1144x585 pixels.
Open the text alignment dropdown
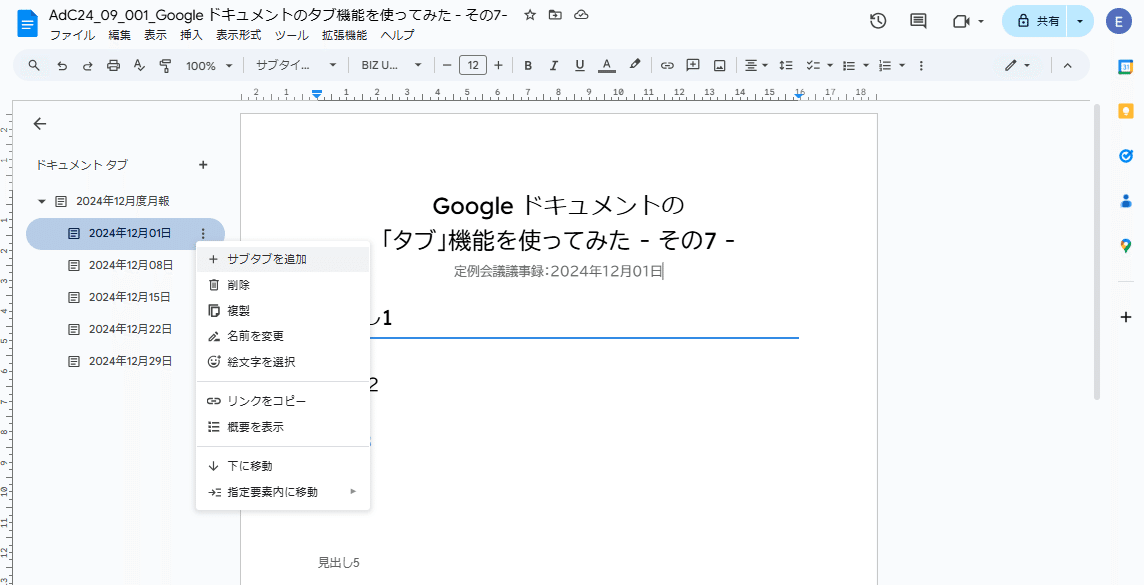[756, 66]
